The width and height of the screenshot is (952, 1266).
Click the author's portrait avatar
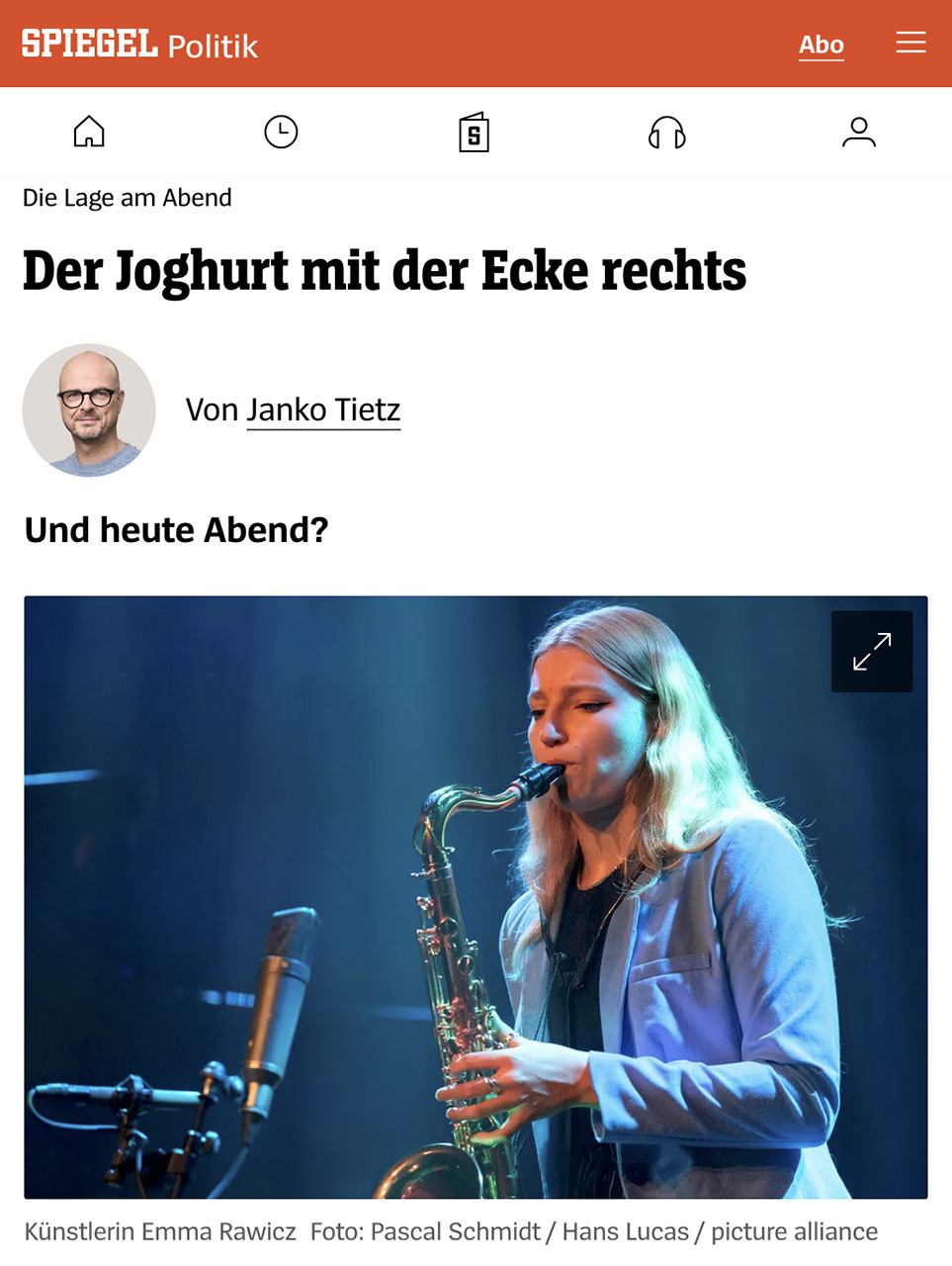coord(89,409)
